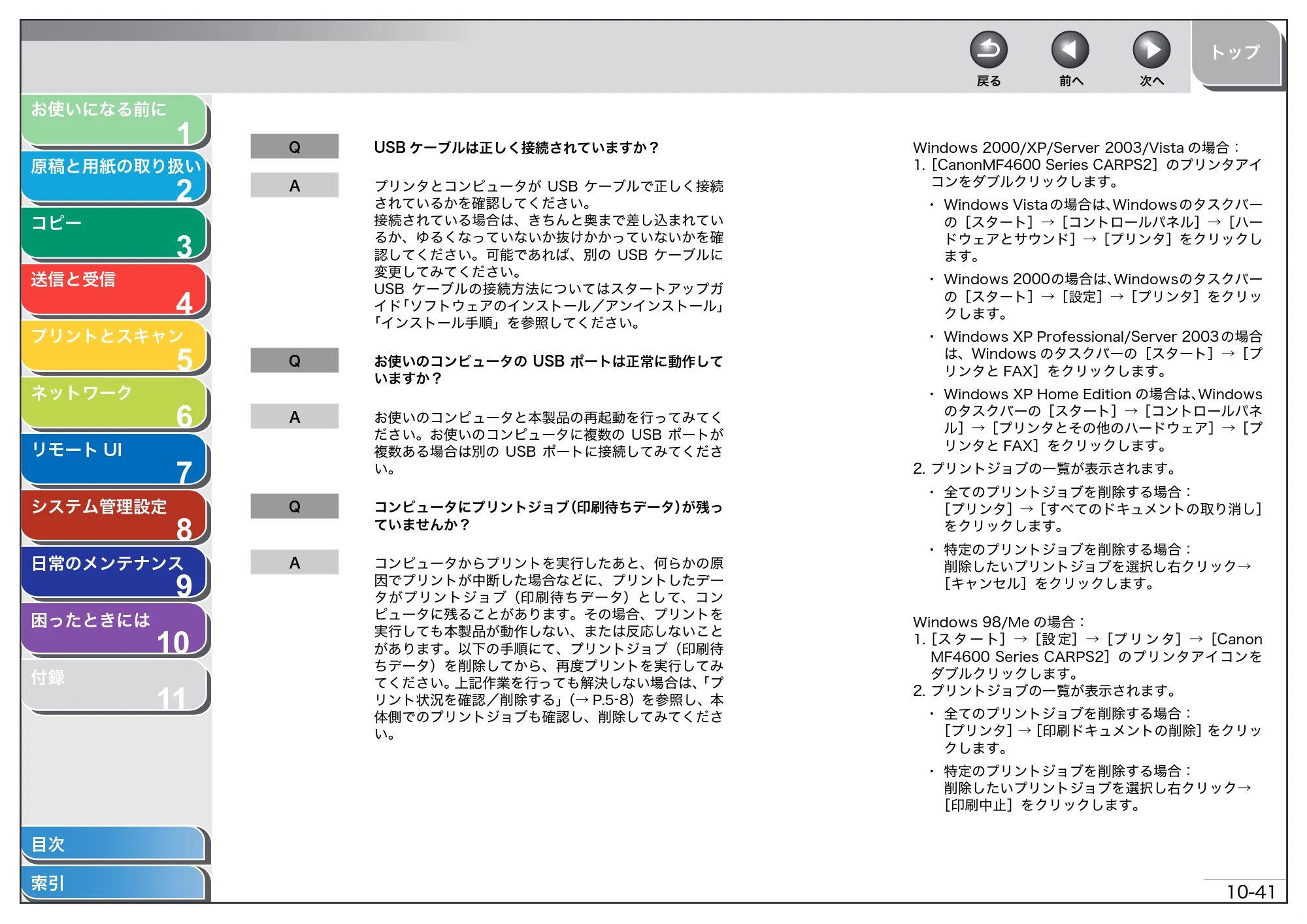Viewport: 1307px width, 924px height.
Task: Click heading Windows 98/Me の場合
Action: tap(999, 622)
